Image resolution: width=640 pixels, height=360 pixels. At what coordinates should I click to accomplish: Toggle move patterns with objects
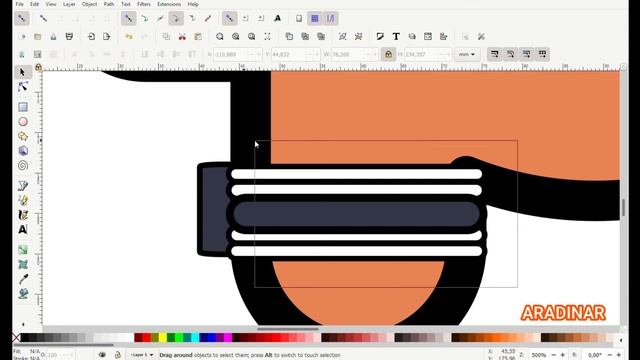click(542, 54)
